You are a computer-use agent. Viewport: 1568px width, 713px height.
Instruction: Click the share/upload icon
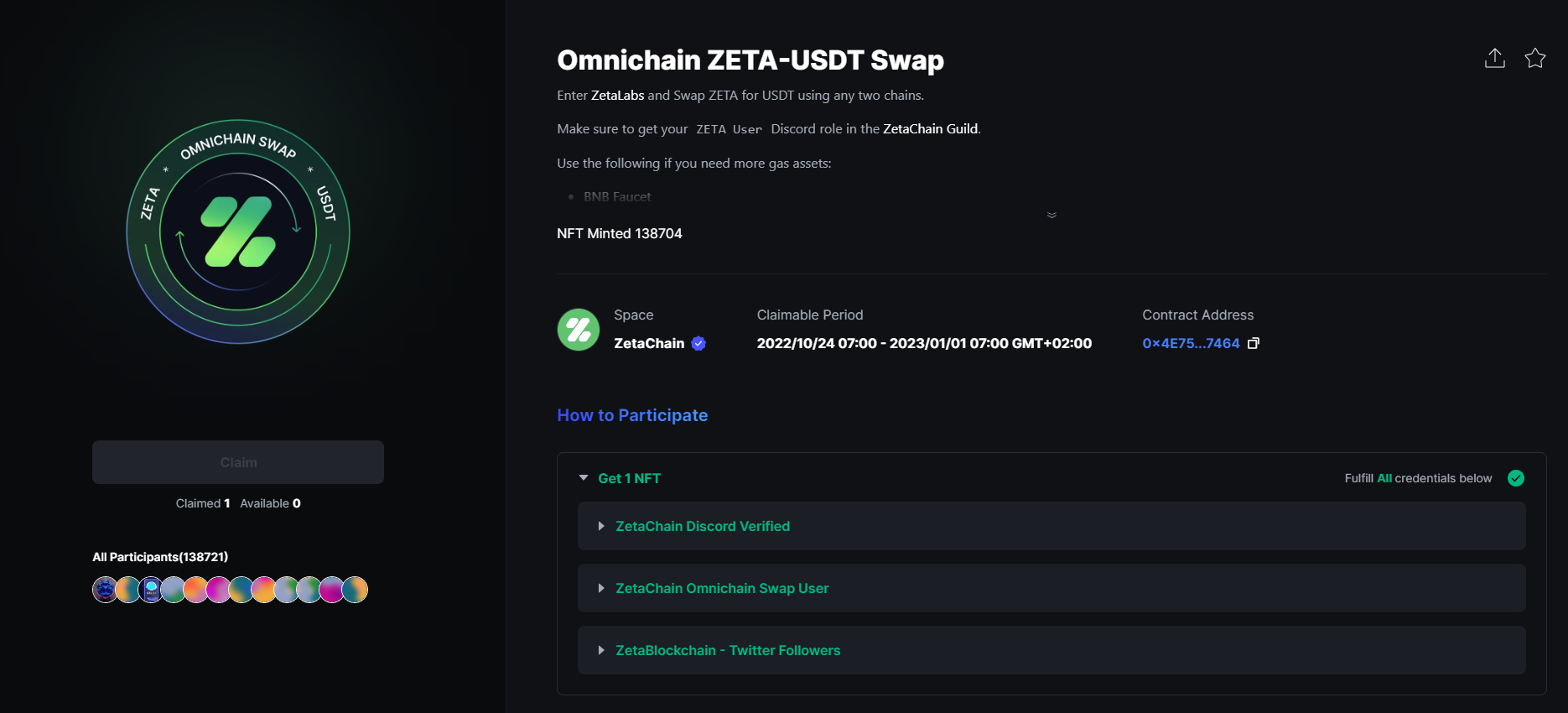1494,58
